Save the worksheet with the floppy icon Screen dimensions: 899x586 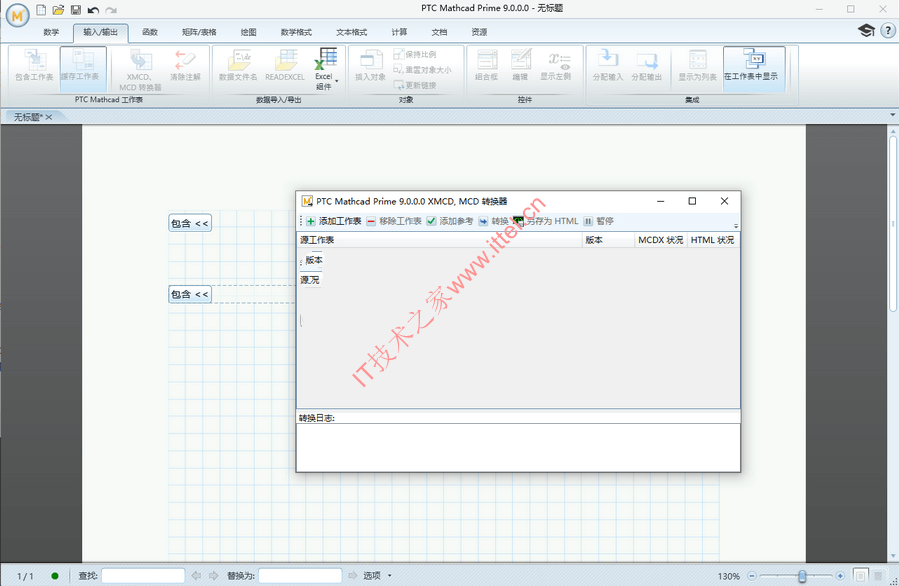(76, 10)
